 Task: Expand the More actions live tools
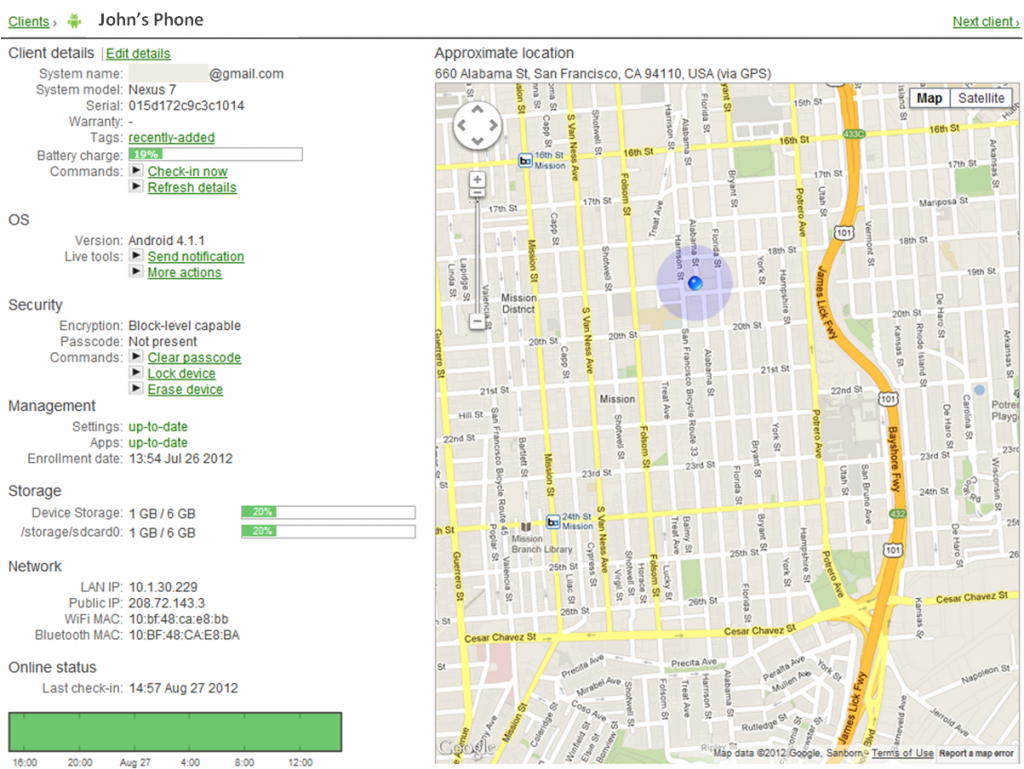pyautogui.click(x=184, y=272)
